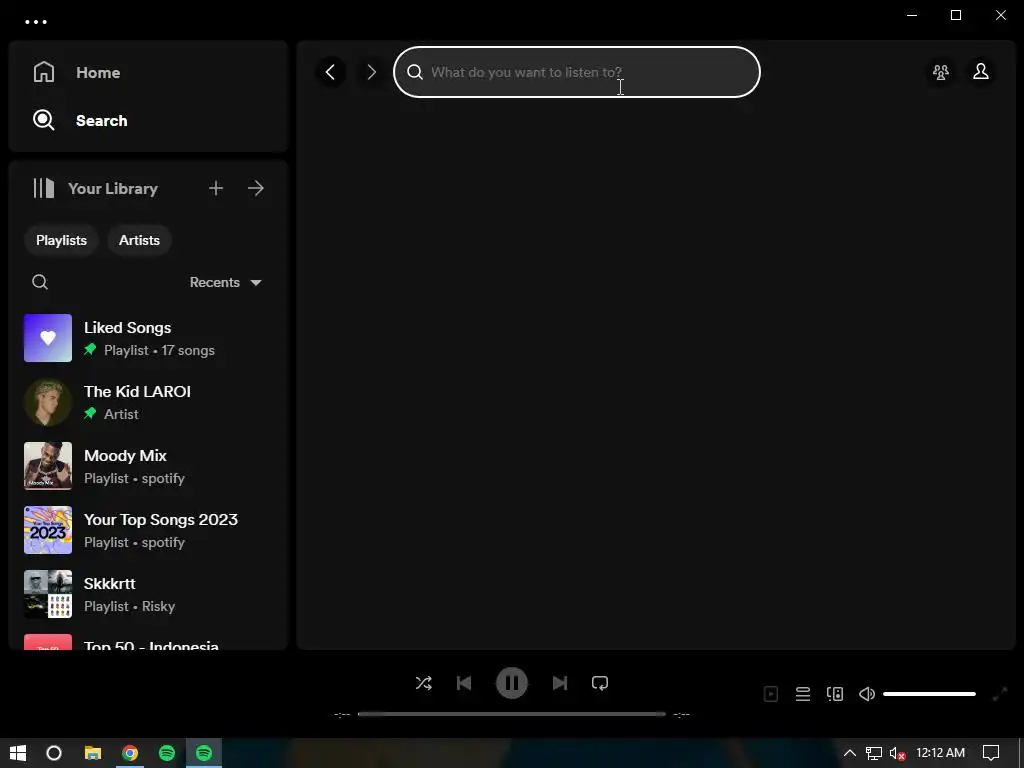This screenshot has height=768, width=1024.
Task: Open the Friend Activity icon
Action: click(x=940, y=72)
